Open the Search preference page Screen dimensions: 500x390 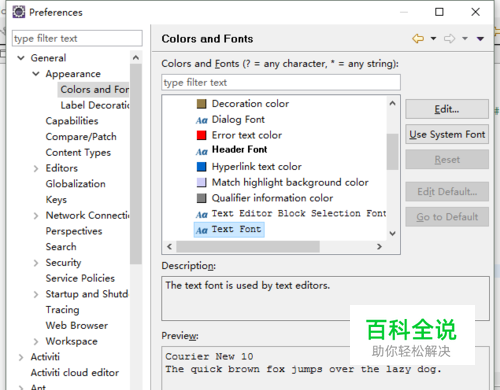[x=61, y=247]
